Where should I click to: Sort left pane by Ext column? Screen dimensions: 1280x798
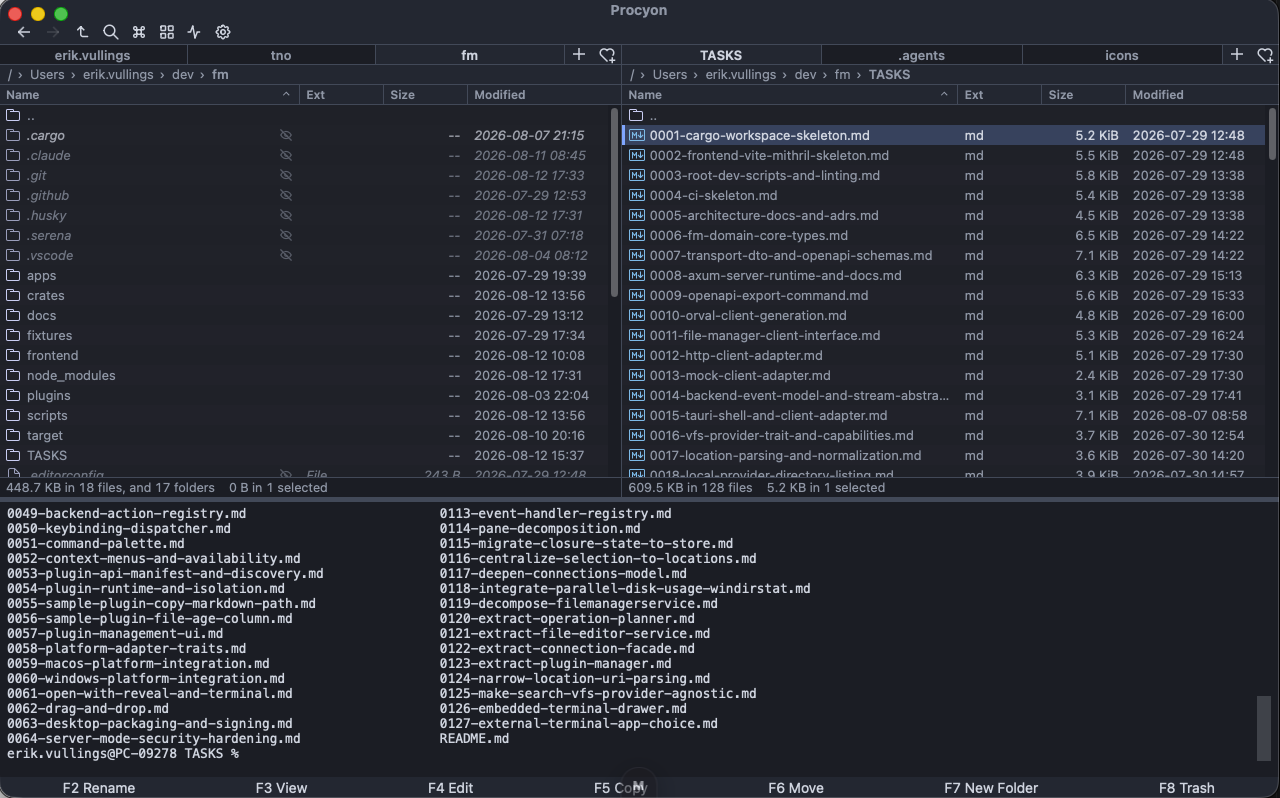pyautogui.click(x=341, y=95)
